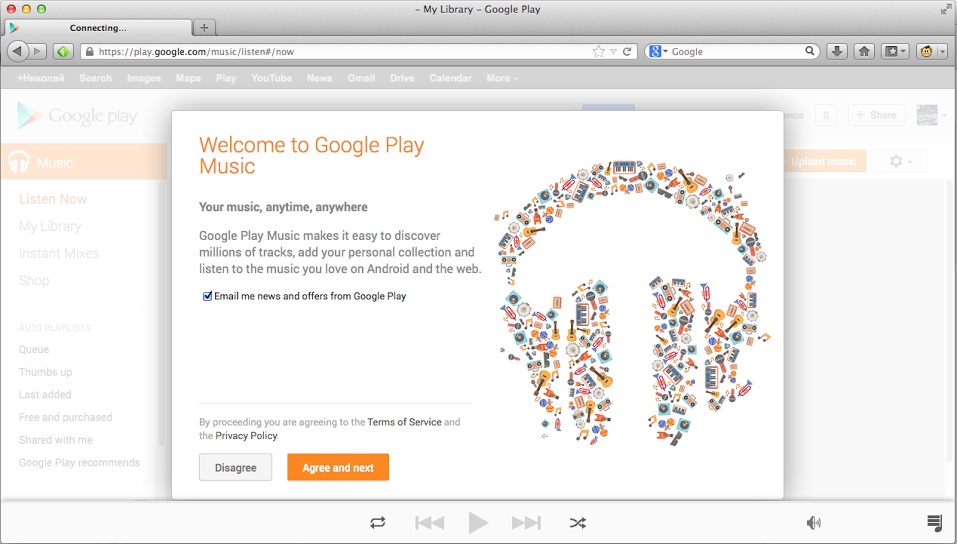This screenshot has width=957, height=544.
Task: Toggle repeat in the player bar
Action: [x=378, y=523]
